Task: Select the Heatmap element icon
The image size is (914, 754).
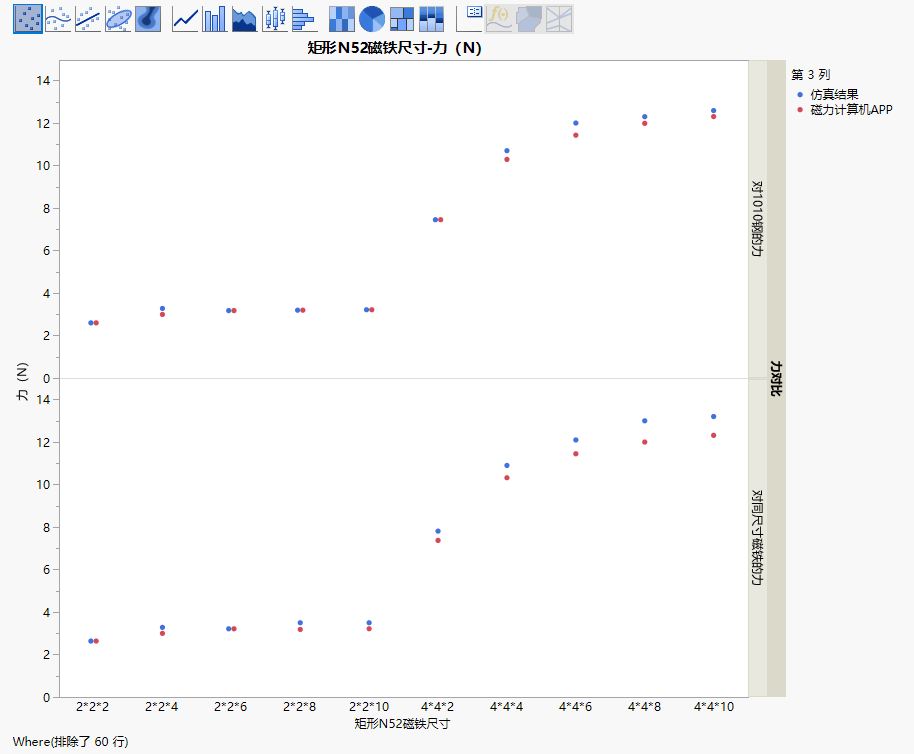Action: point(342,18)
